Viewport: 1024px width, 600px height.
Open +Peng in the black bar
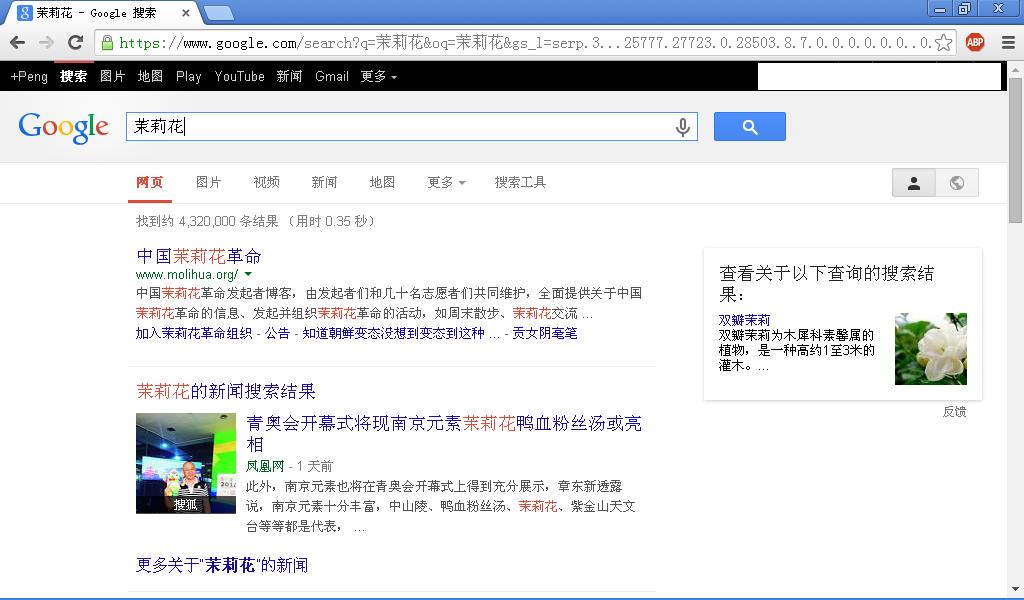tap(29, 76)
